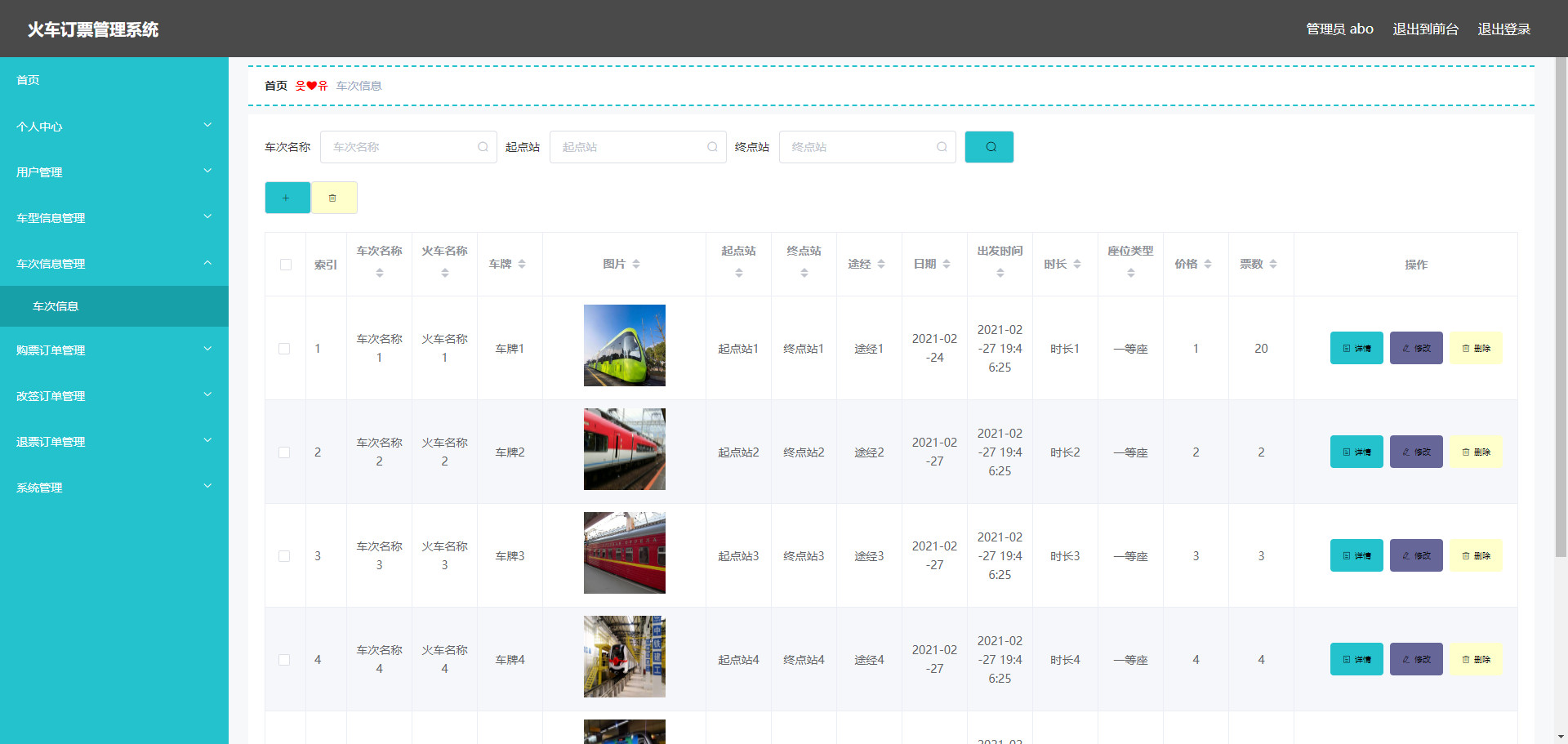
Task: Check the row 4 checkbox
Action: pyautogui.click(x=284, y=660)
